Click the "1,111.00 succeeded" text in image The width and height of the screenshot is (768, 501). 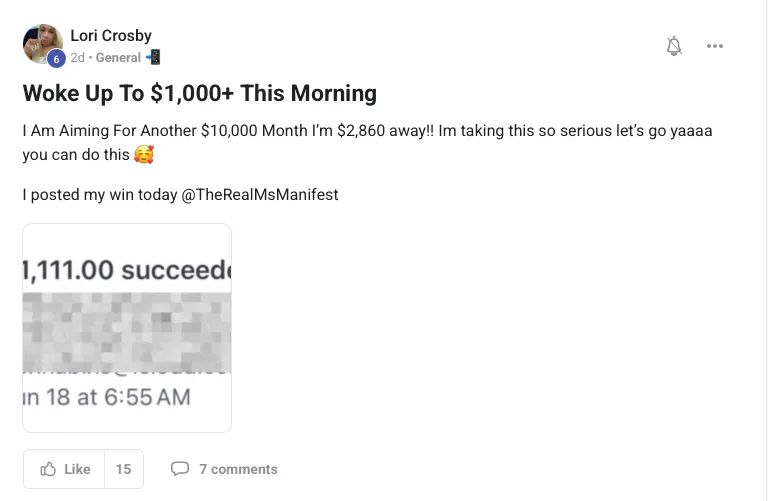click(127, 269)
